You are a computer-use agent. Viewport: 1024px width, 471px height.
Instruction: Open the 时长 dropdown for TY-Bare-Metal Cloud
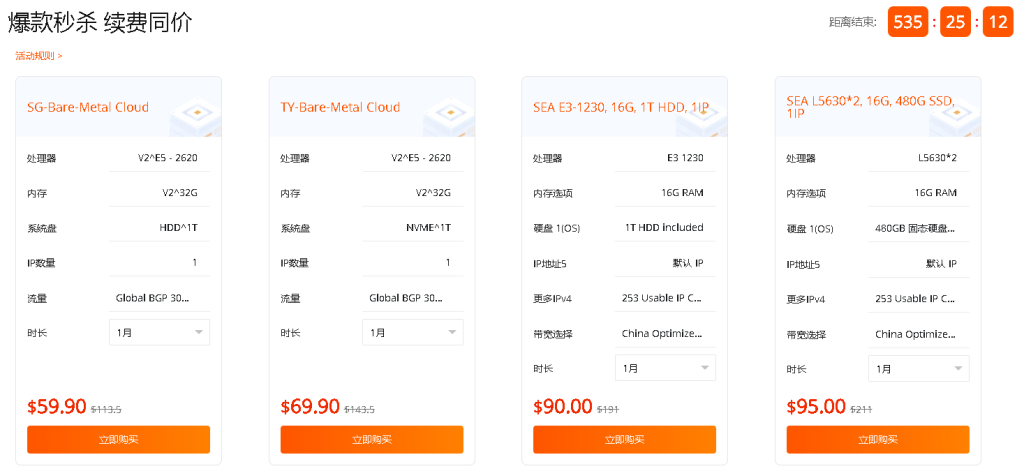coord(412,332)
